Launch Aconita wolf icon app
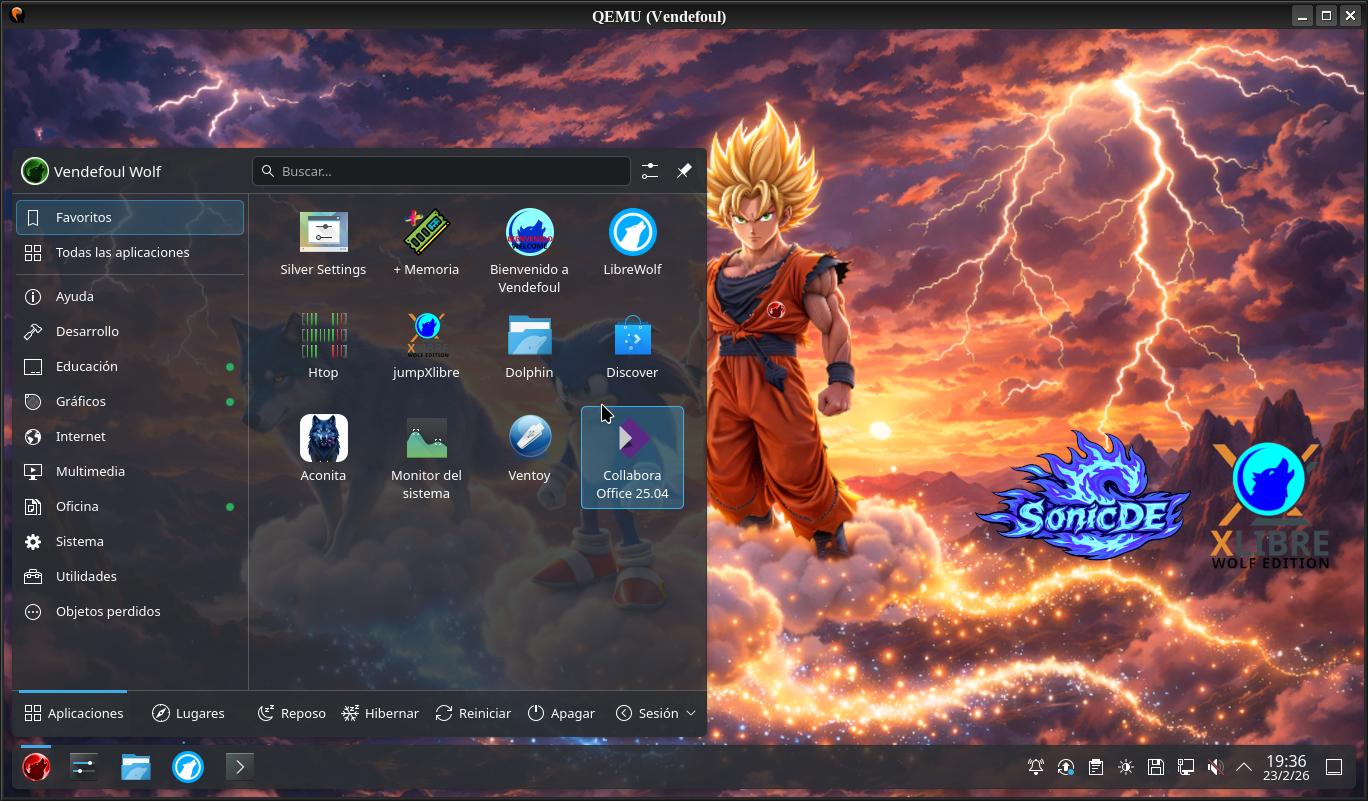The width and height of the screenshot is (1368, 801). (x=323, y=439)
